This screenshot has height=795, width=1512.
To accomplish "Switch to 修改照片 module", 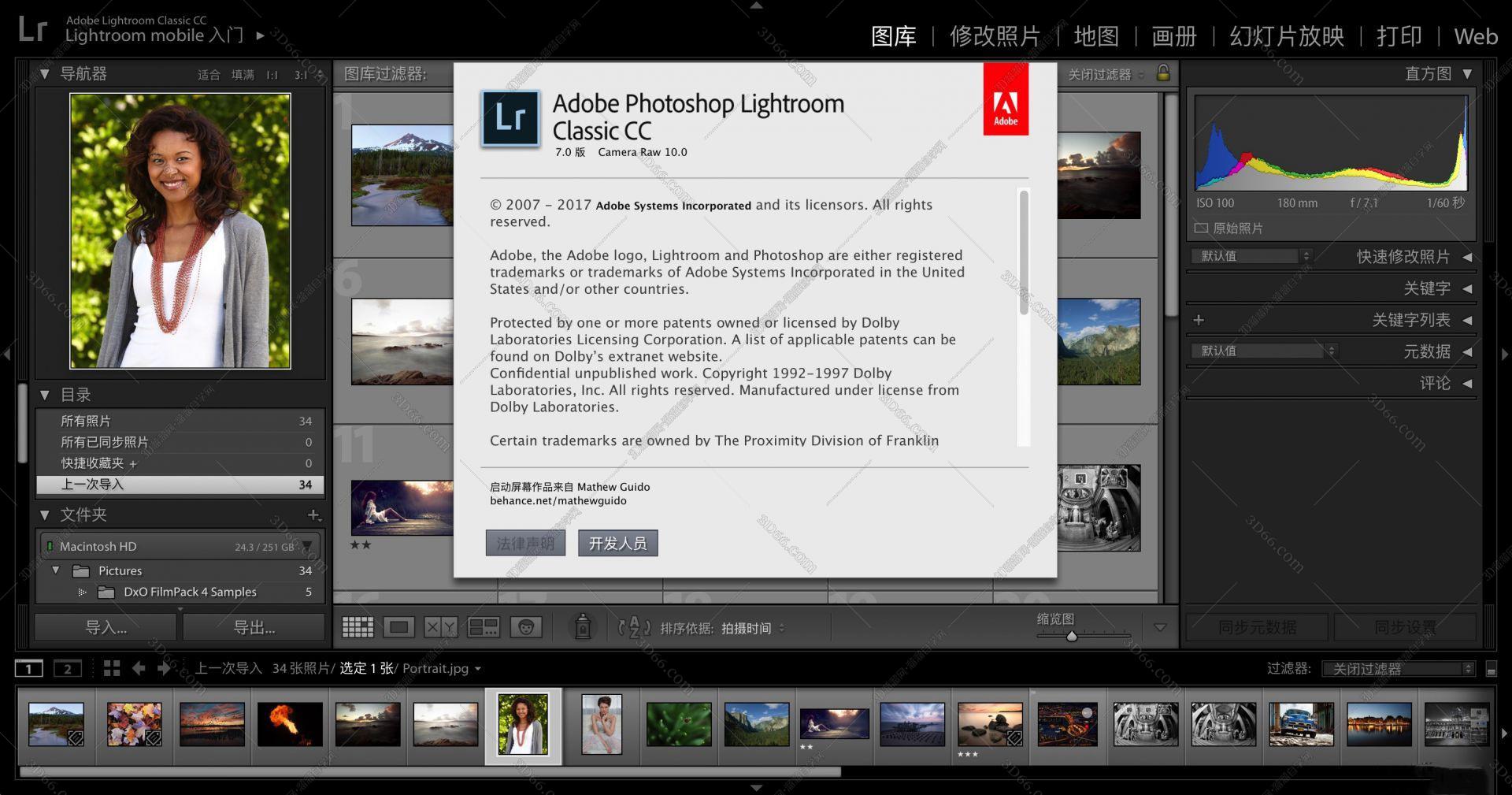I will [995, 36].
